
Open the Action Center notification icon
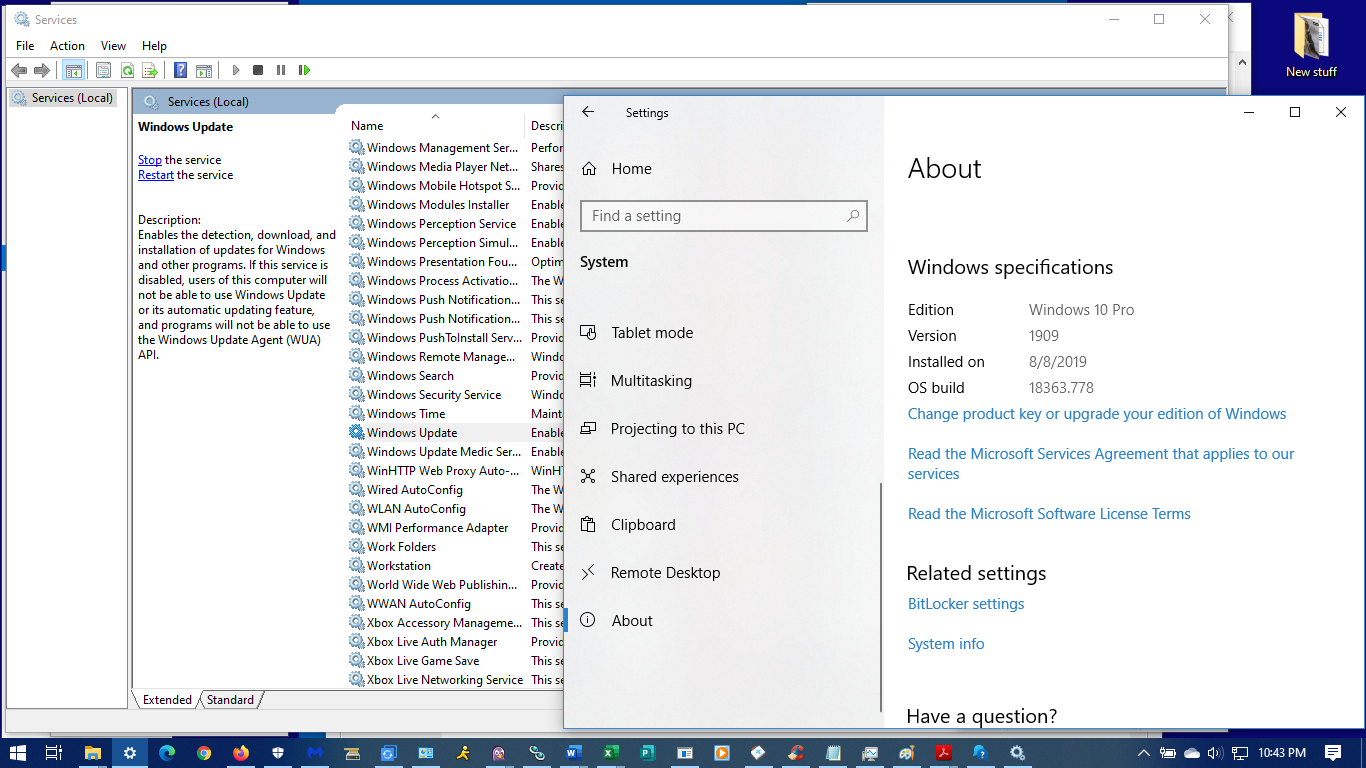point(1333,753)
